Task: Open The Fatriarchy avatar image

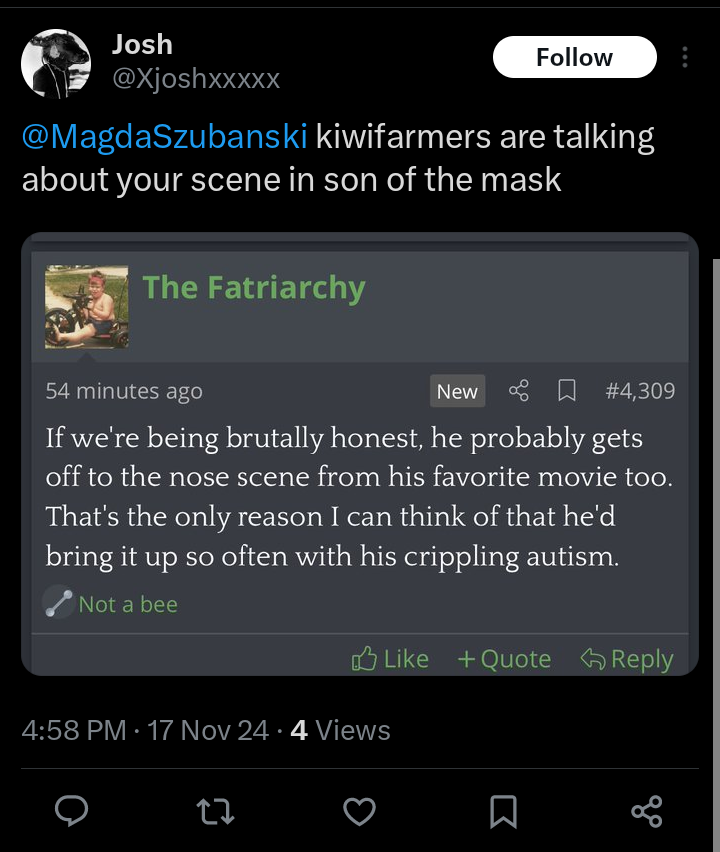Action: point(87,306)
